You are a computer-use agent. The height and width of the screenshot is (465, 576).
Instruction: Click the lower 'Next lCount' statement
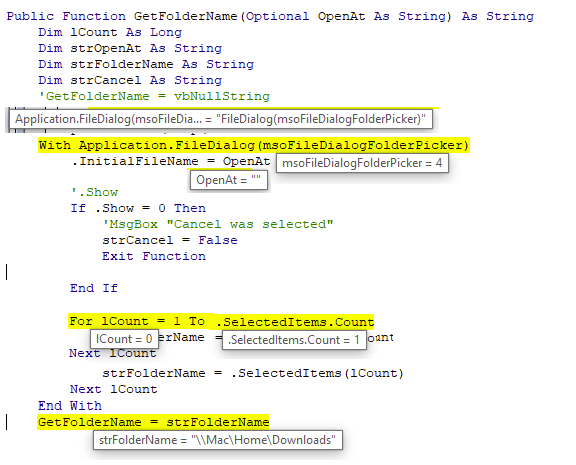[x=114, y=389]
